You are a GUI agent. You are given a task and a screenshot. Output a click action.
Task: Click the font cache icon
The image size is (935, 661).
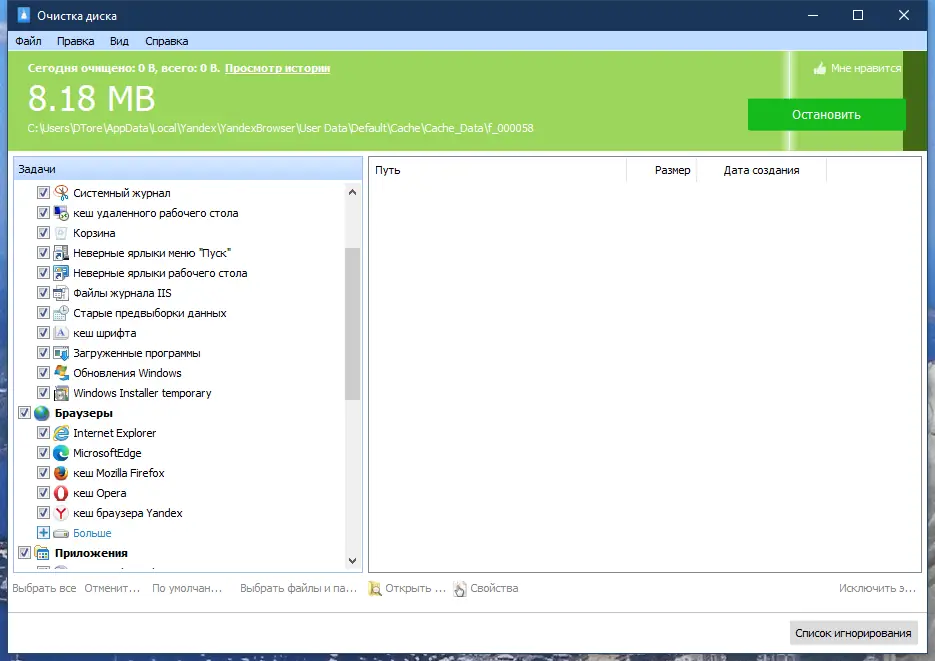click(x=61, y=333)
